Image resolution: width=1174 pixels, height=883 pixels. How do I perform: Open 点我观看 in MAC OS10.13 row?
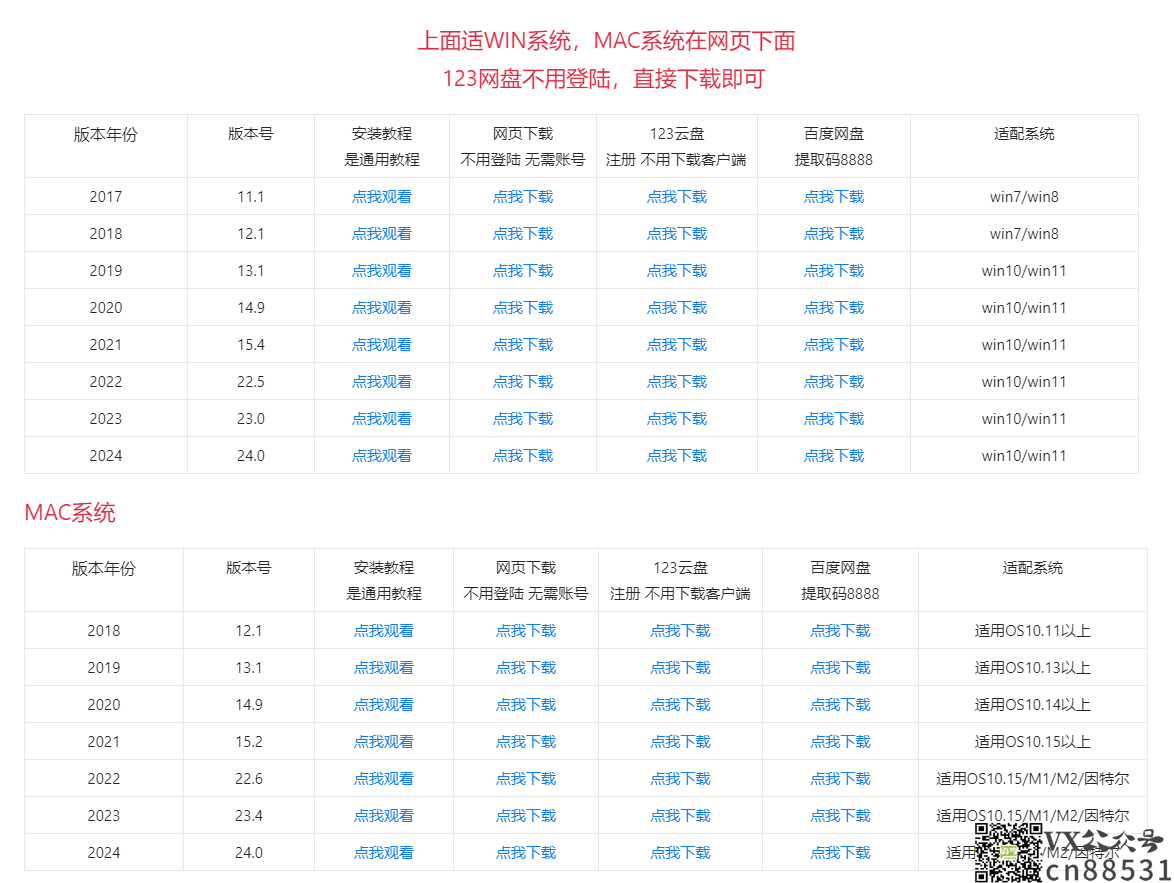(x=384, y=668)
